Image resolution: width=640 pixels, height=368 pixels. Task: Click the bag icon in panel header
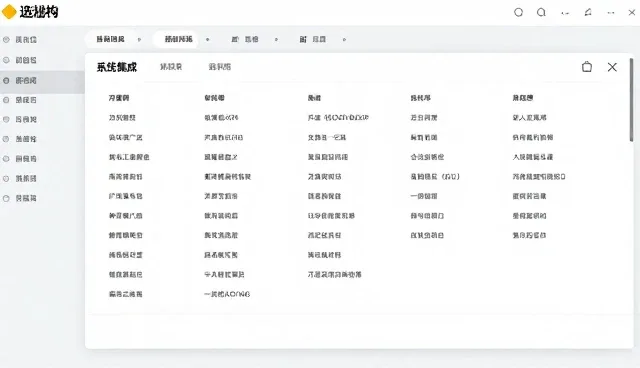[587, 67]
